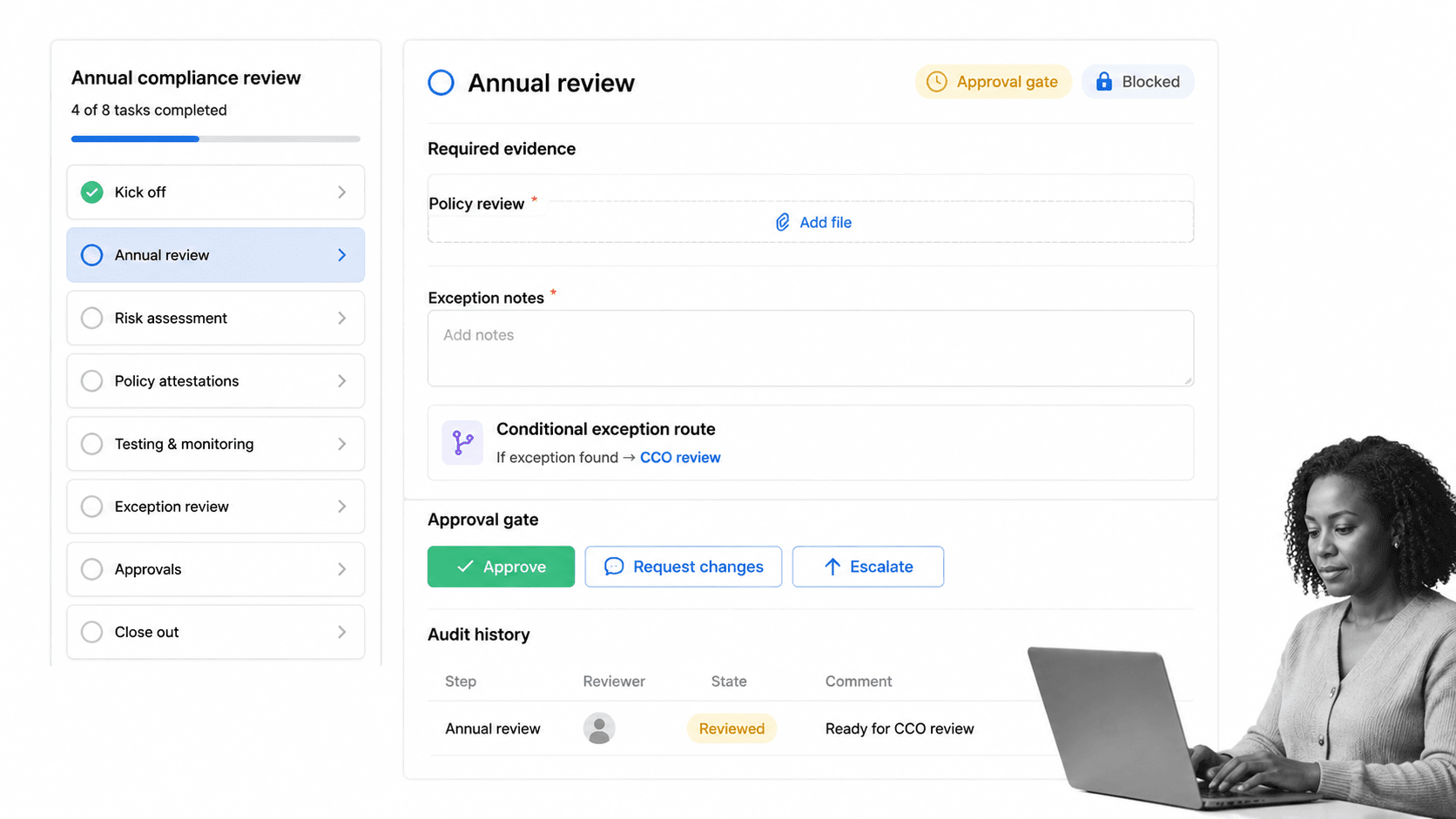Click the "Ready for CCO review" comment

[x=900, y=728]
